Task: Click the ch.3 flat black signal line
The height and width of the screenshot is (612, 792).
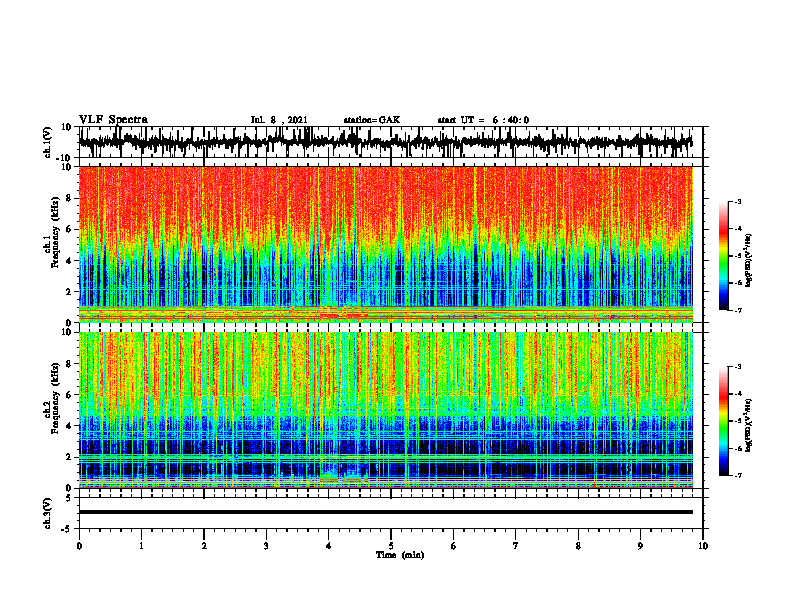Action: 386,512
